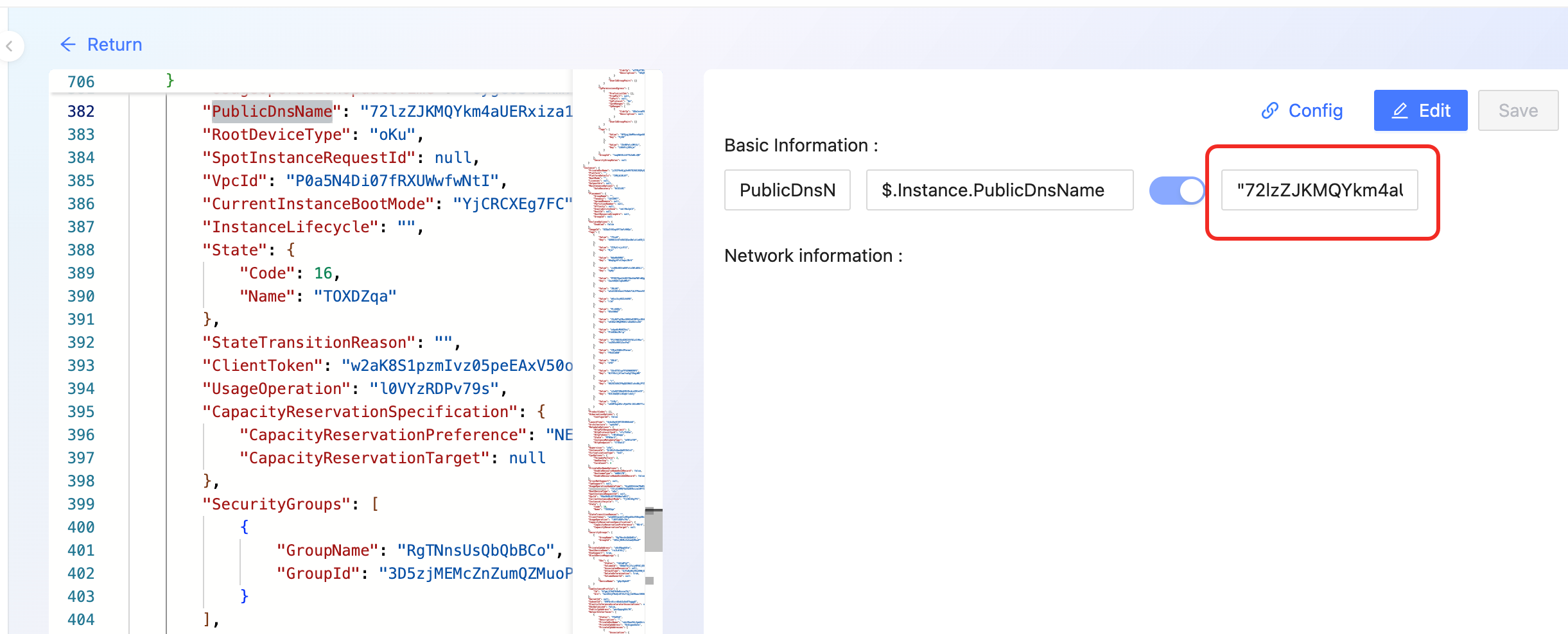Click the "l0VYzRDPv79s" UsageOperation value
The width and height of the screenshot is (1568, 634).
434,388
